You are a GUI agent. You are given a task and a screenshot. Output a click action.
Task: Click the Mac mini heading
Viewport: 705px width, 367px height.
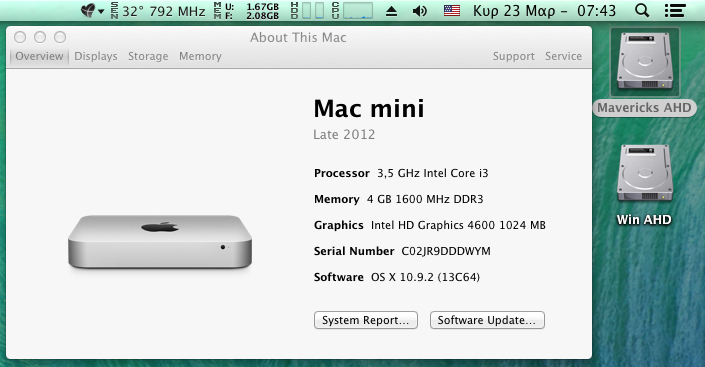tap(369, 108)
